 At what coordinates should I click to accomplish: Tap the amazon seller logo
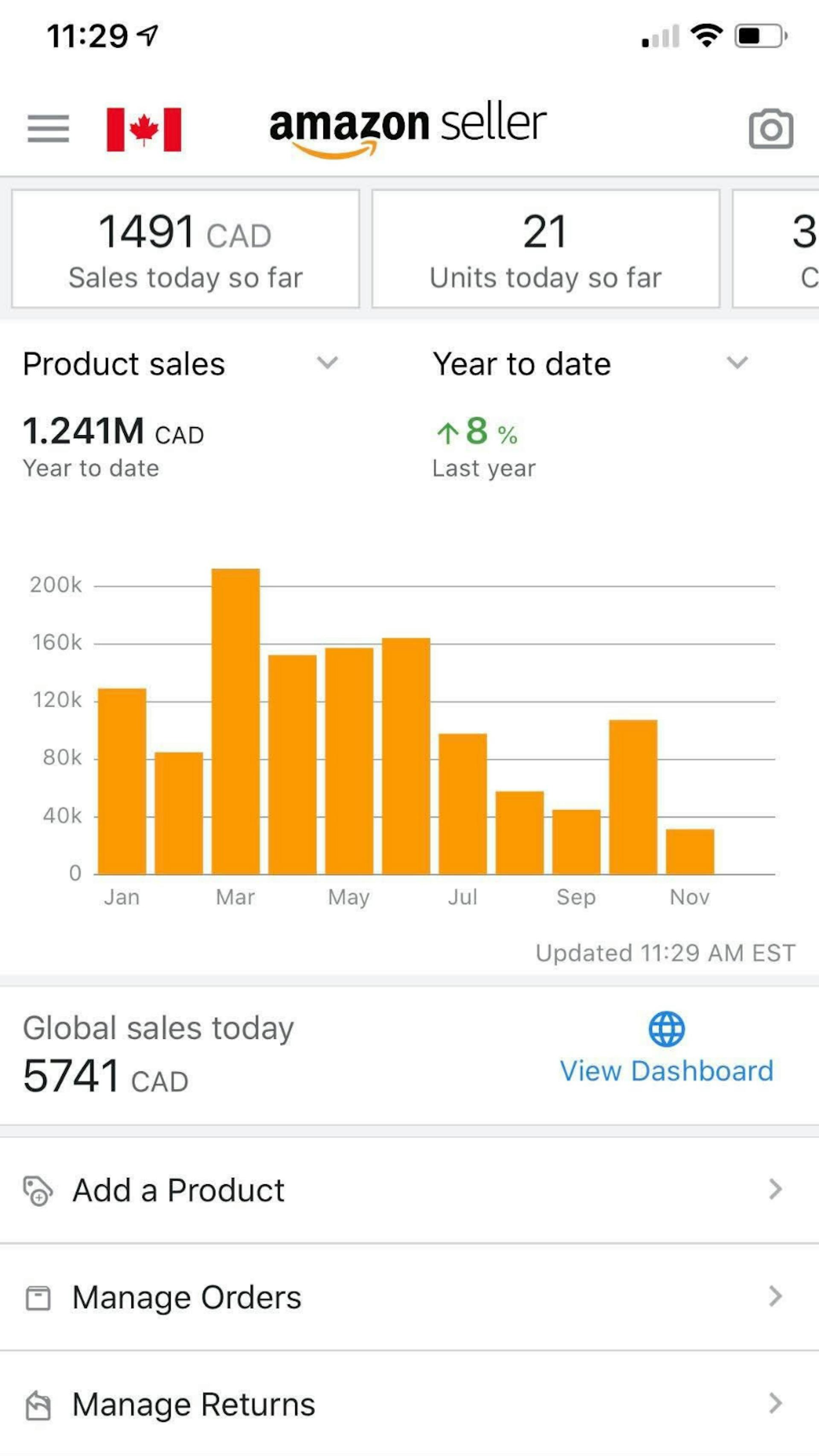(407, 129)
